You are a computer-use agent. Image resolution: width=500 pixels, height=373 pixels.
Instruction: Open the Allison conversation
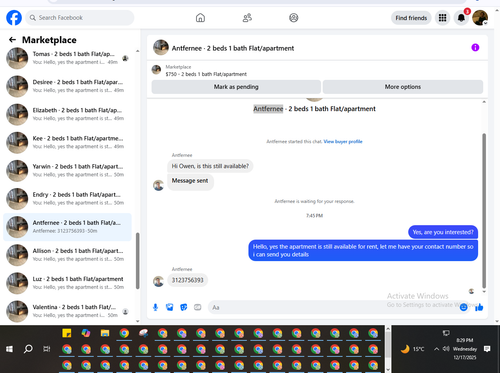(x=67, y=255)
